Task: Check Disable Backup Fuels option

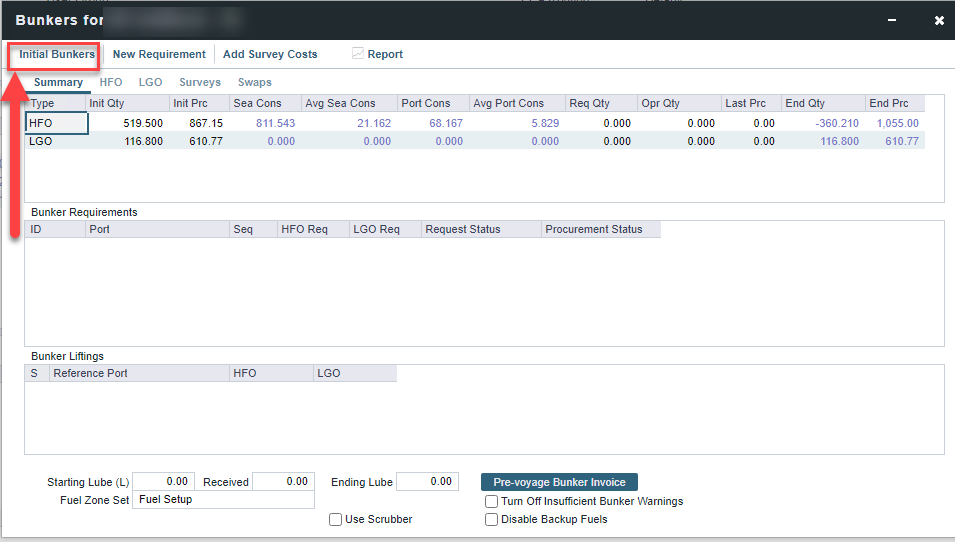Action: click(x=491, y=519)
